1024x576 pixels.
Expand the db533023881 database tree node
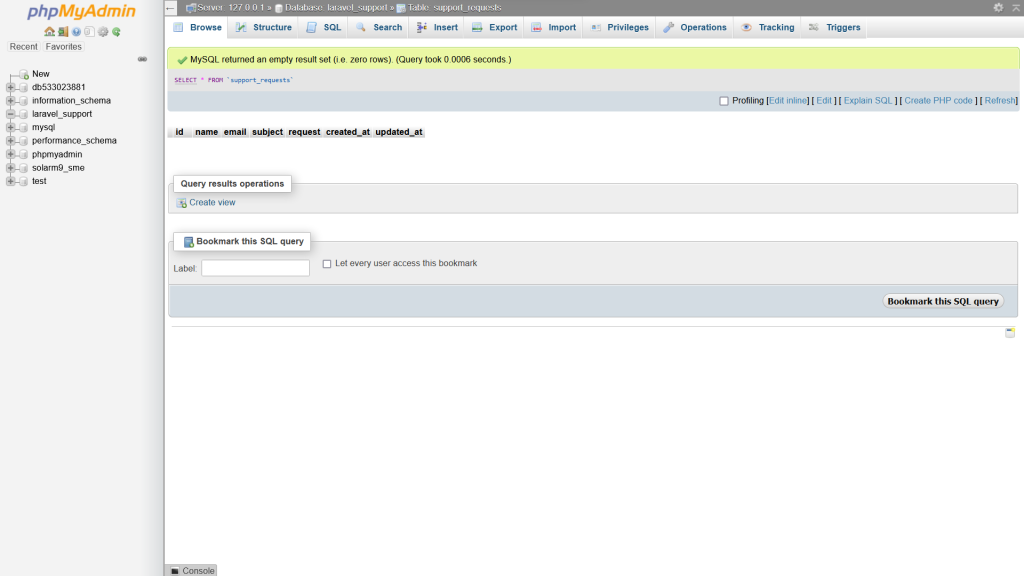point(10,87)
